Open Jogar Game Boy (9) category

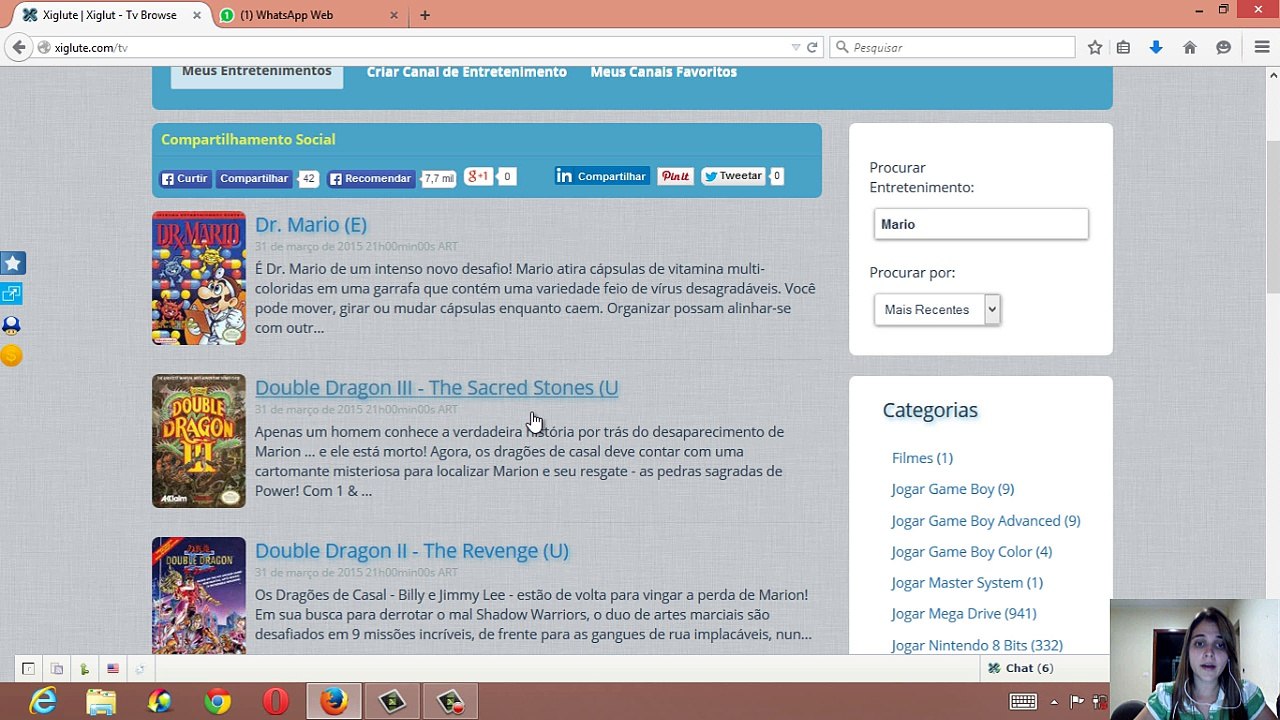pyautogui.click(x=952, y=489)
